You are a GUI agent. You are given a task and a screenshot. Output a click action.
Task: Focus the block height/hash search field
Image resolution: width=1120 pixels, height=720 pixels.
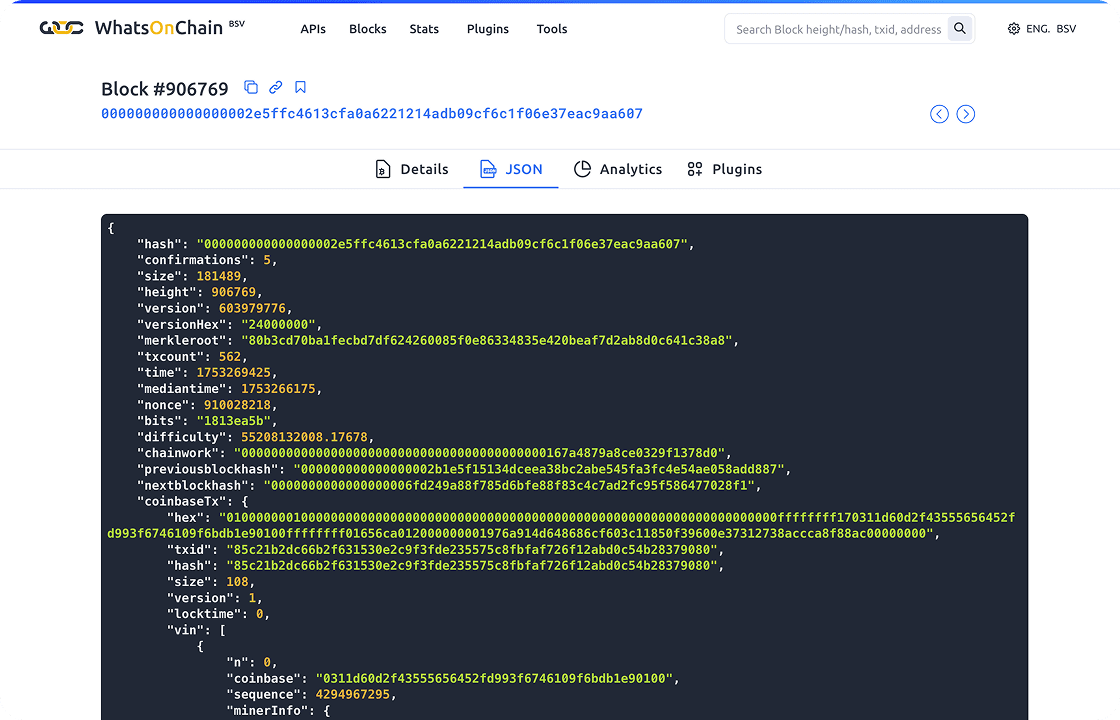(x=836, y=29)
